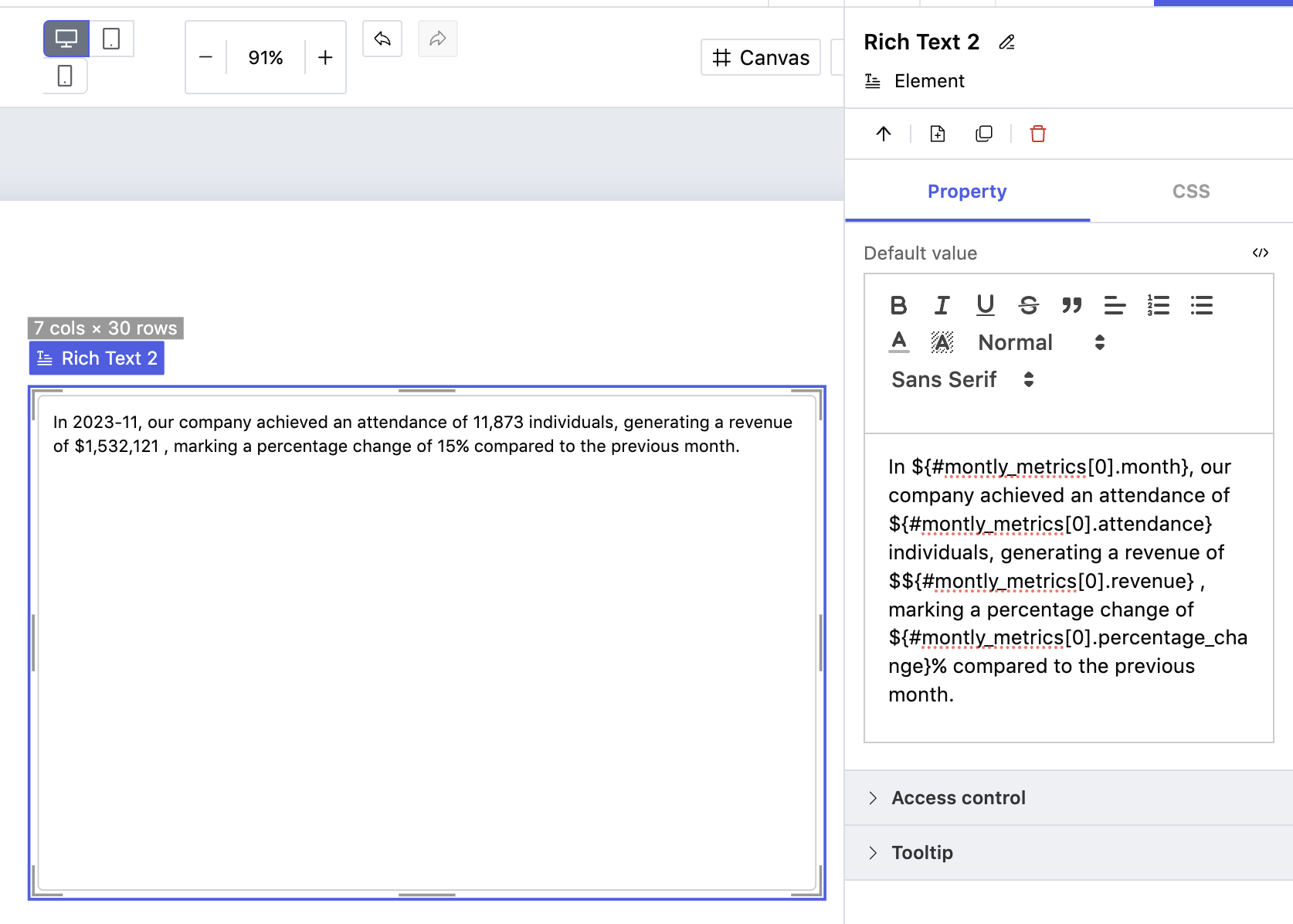Open the Normal heading size dropdown
Screen dimensions: 1293x924
[1040, 342]
